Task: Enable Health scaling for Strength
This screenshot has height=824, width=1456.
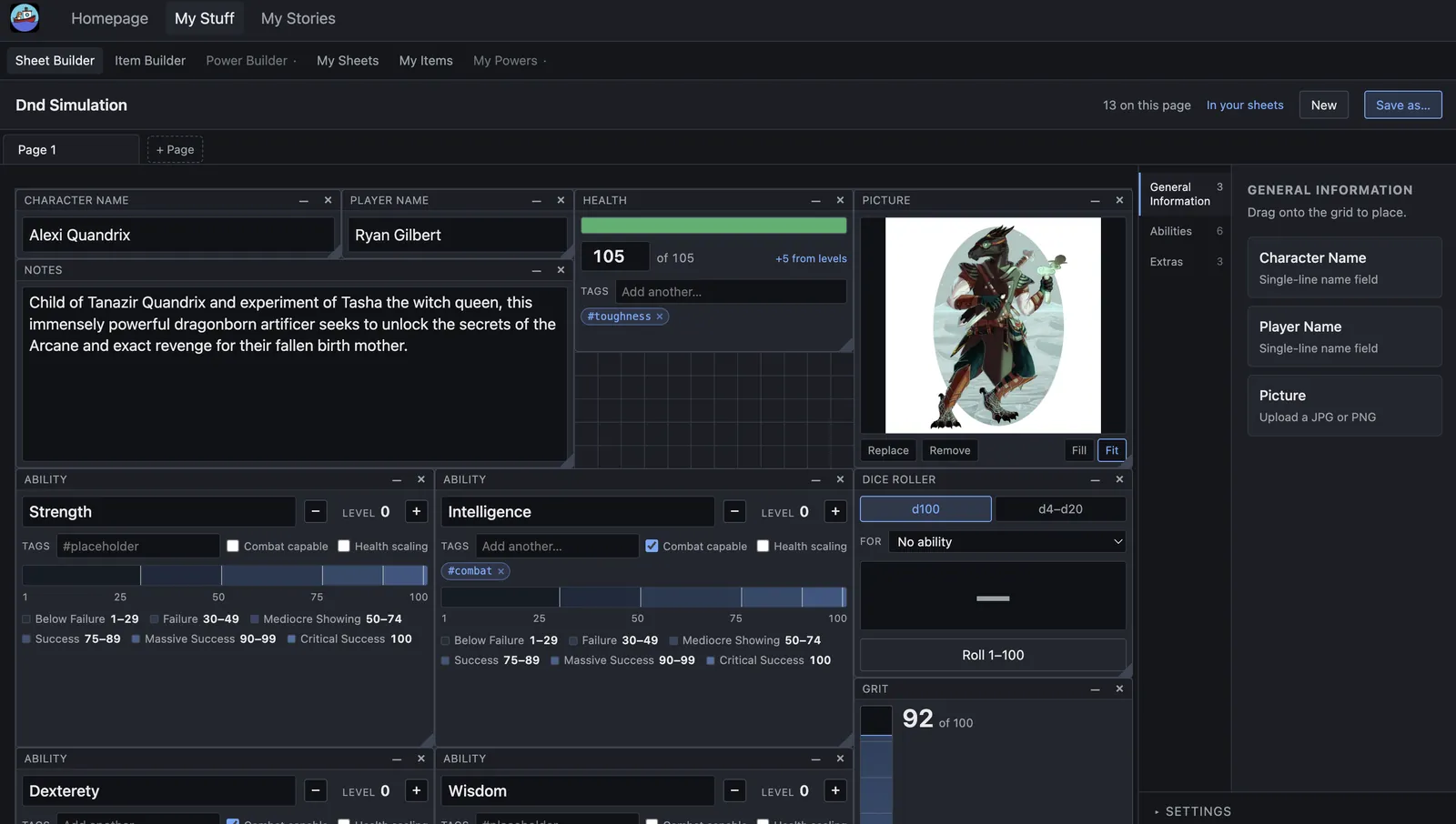Action: (x=344, y=546)
